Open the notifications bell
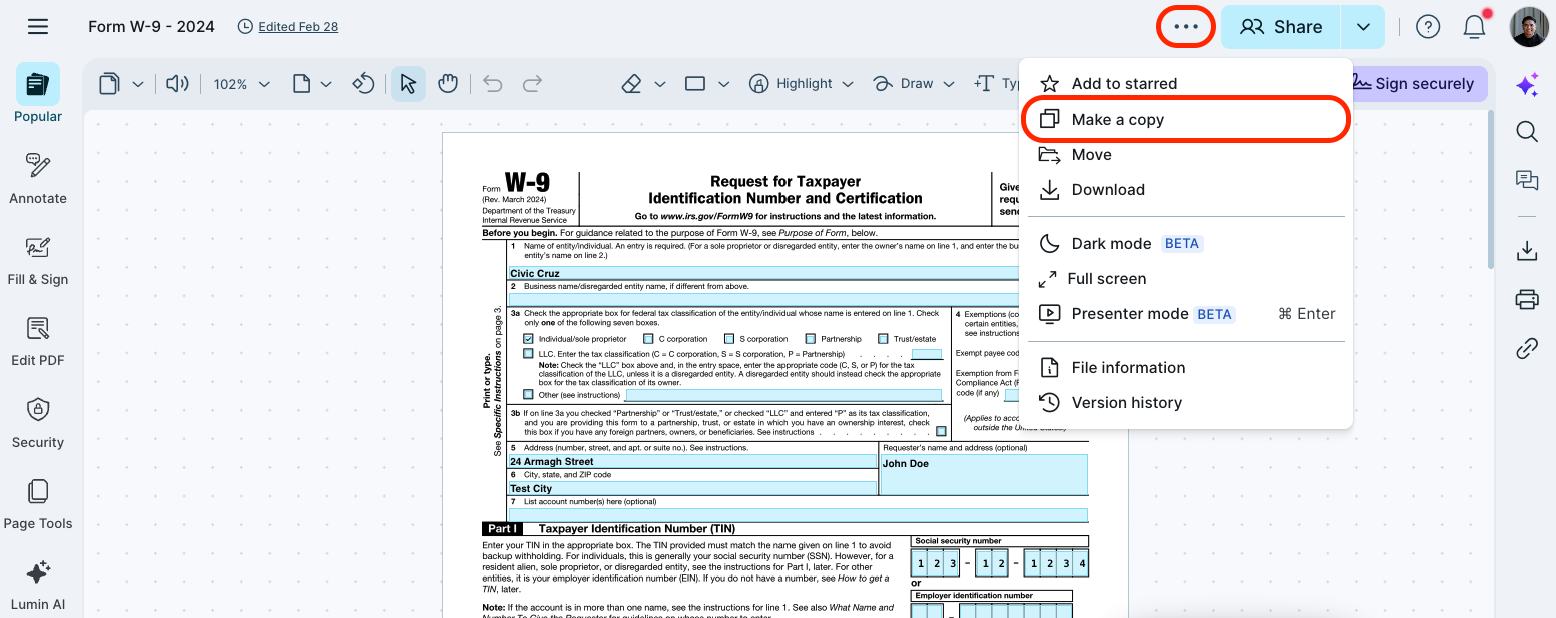Screen dimensions: 1556x618 coord(1475,27)
